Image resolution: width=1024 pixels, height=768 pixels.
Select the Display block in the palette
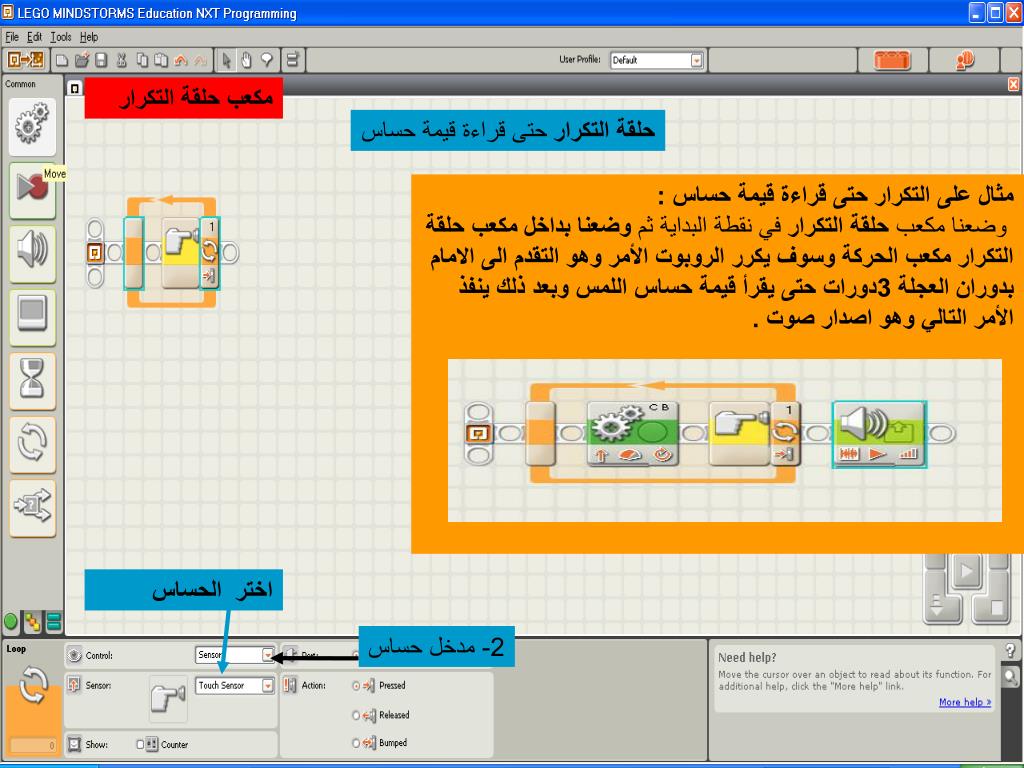pos(32,317)
